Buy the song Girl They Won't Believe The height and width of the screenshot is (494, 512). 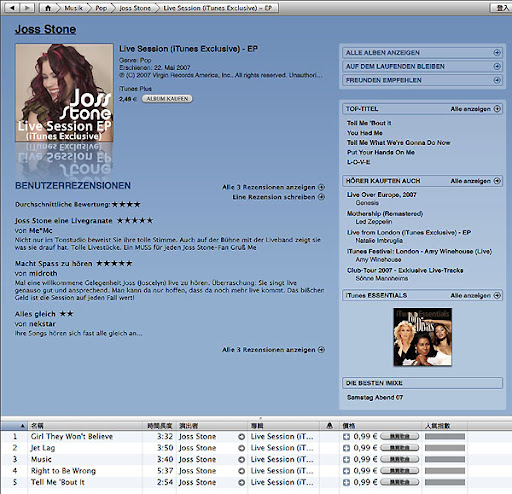point(400,437)
